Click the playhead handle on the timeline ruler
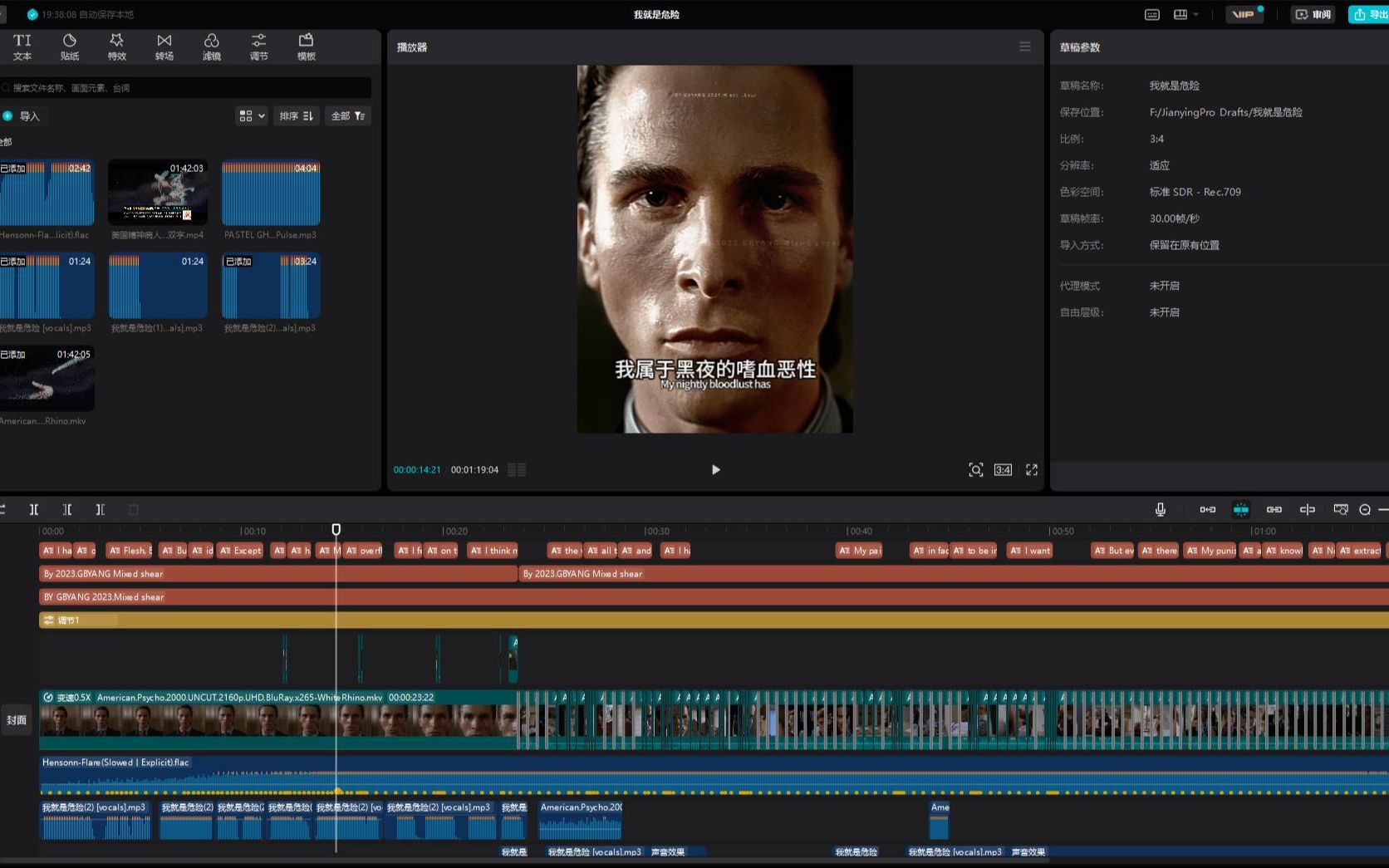 336,529
